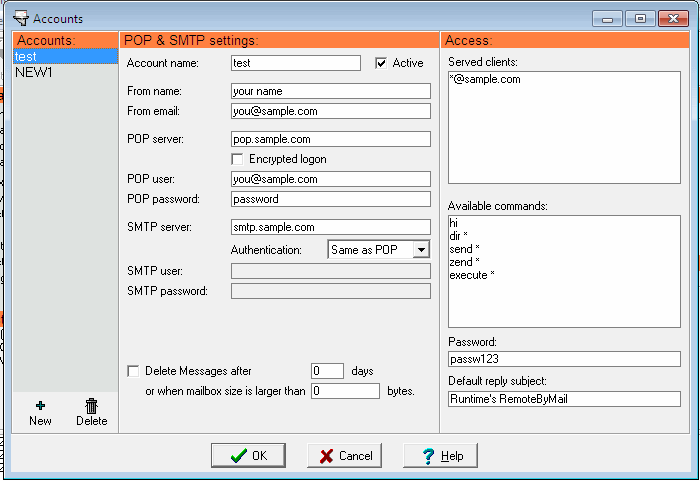Enable the Encrypted logon checkbox

coord(238,159)
